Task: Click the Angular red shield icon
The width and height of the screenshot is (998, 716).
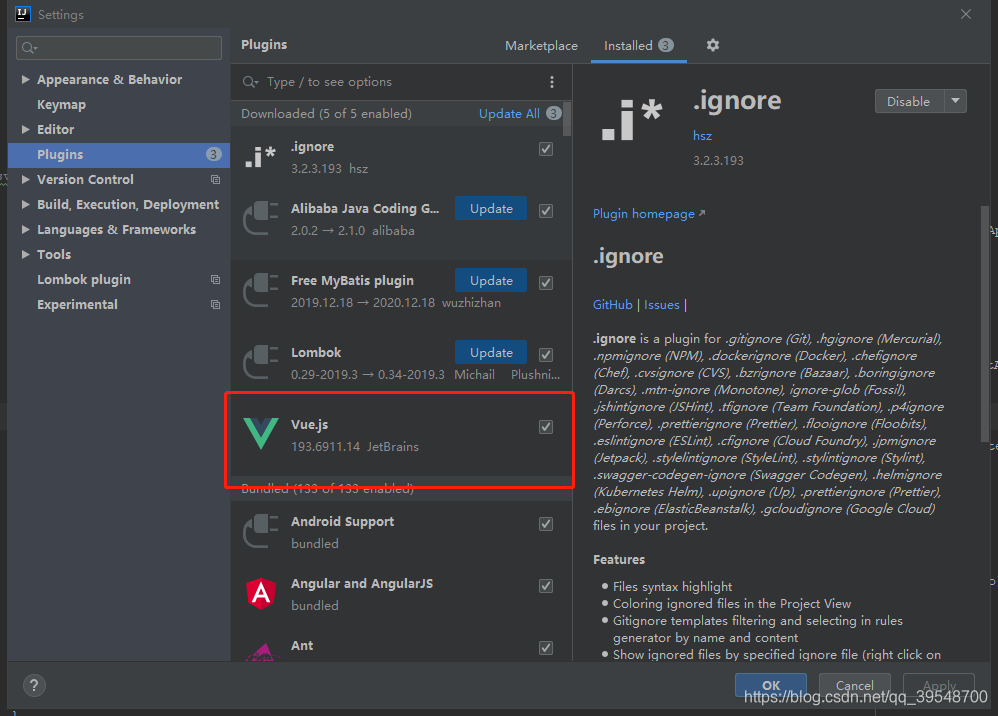Action: pos(261,593)
